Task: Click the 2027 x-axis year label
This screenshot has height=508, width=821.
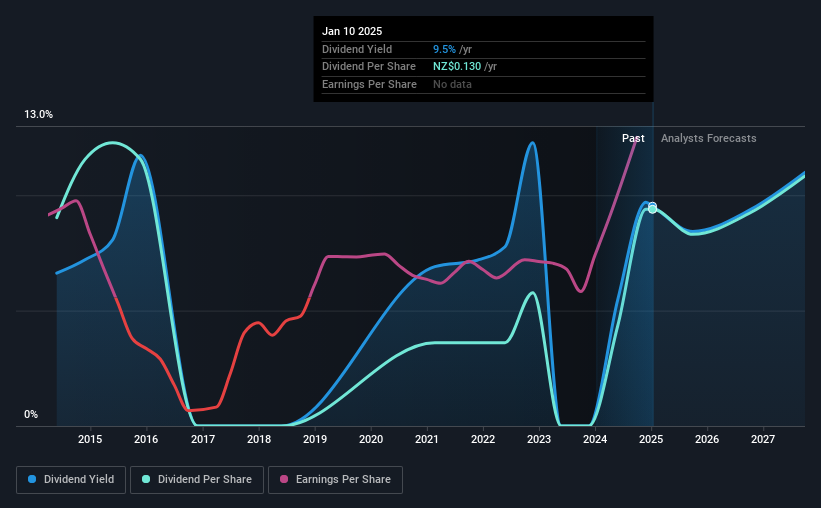Action: coord(763,439)
